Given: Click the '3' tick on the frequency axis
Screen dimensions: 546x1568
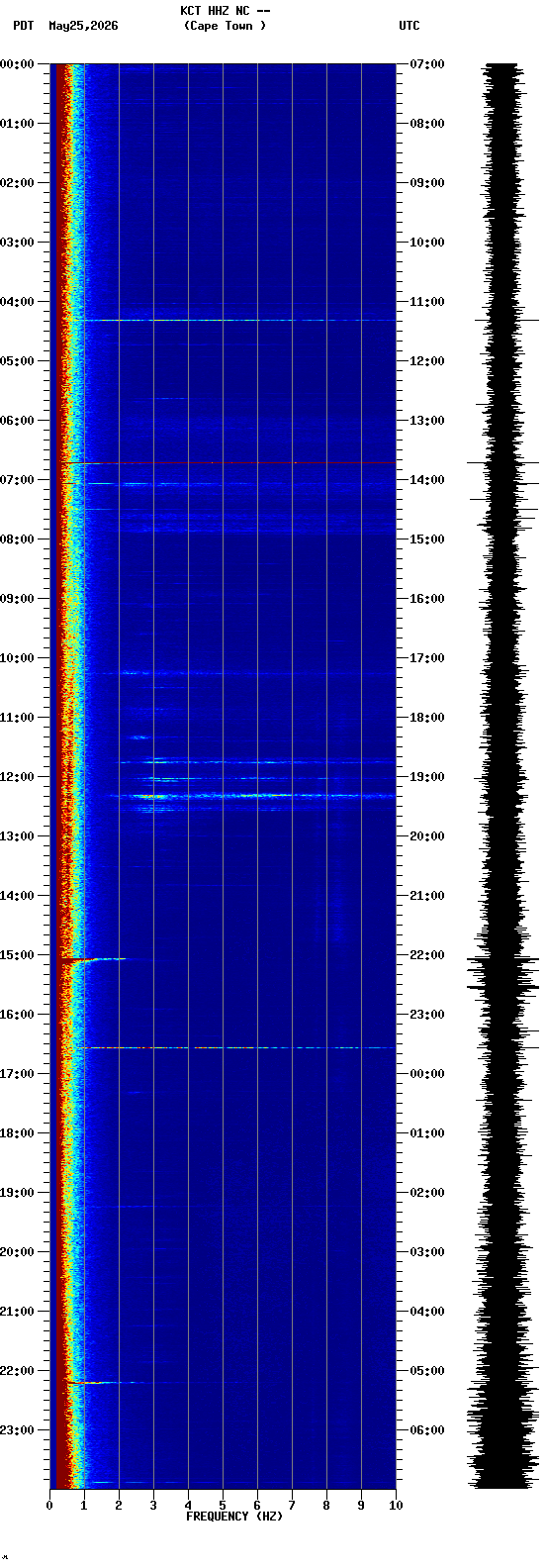Looking at the screenshot, I should pos(153,1506).
